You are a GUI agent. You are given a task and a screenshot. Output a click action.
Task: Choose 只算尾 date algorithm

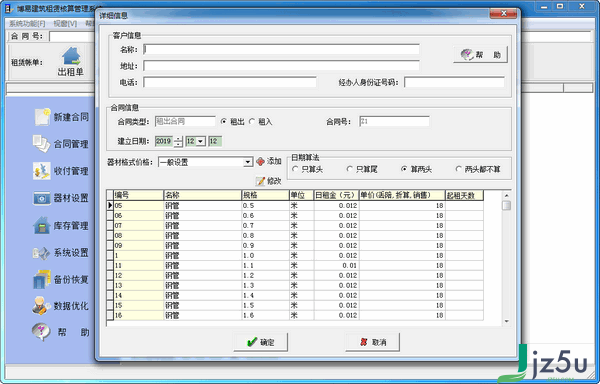(349, 169)
